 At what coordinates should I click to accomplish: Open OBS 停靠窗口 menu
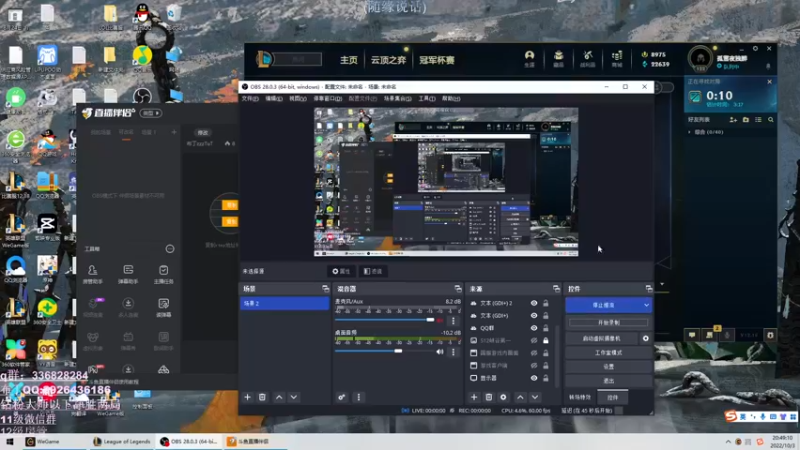327,98
